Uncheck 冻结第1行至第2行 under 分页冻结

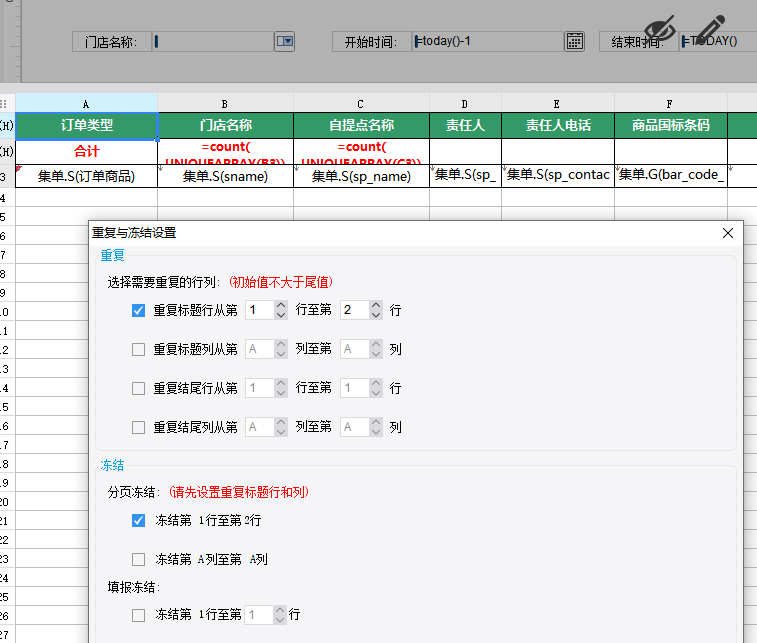click(139, 521)
